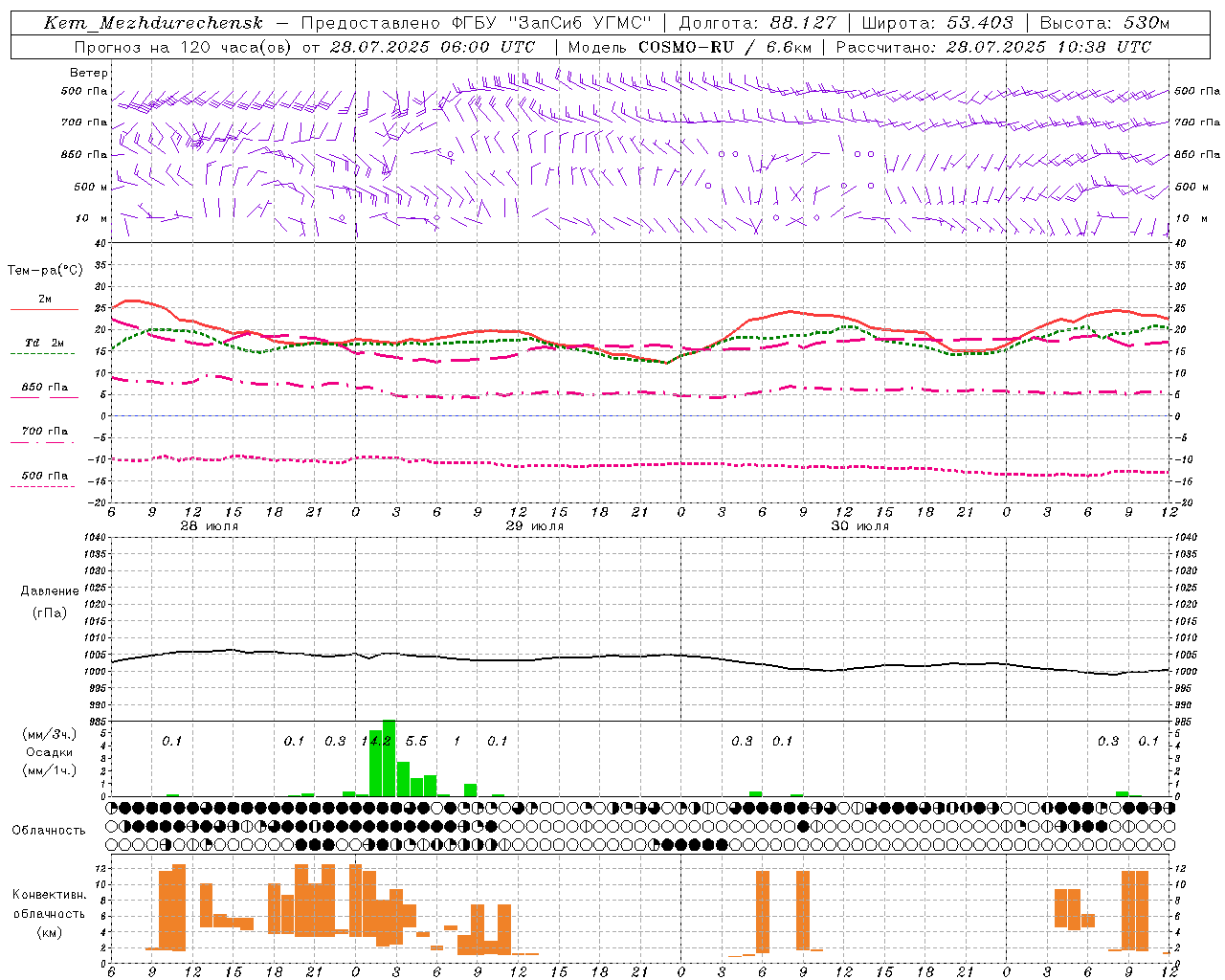Click the 850 гПа temperature legend entry
The width and height of the screenshot is (1225, 980).
pos(45,388)
